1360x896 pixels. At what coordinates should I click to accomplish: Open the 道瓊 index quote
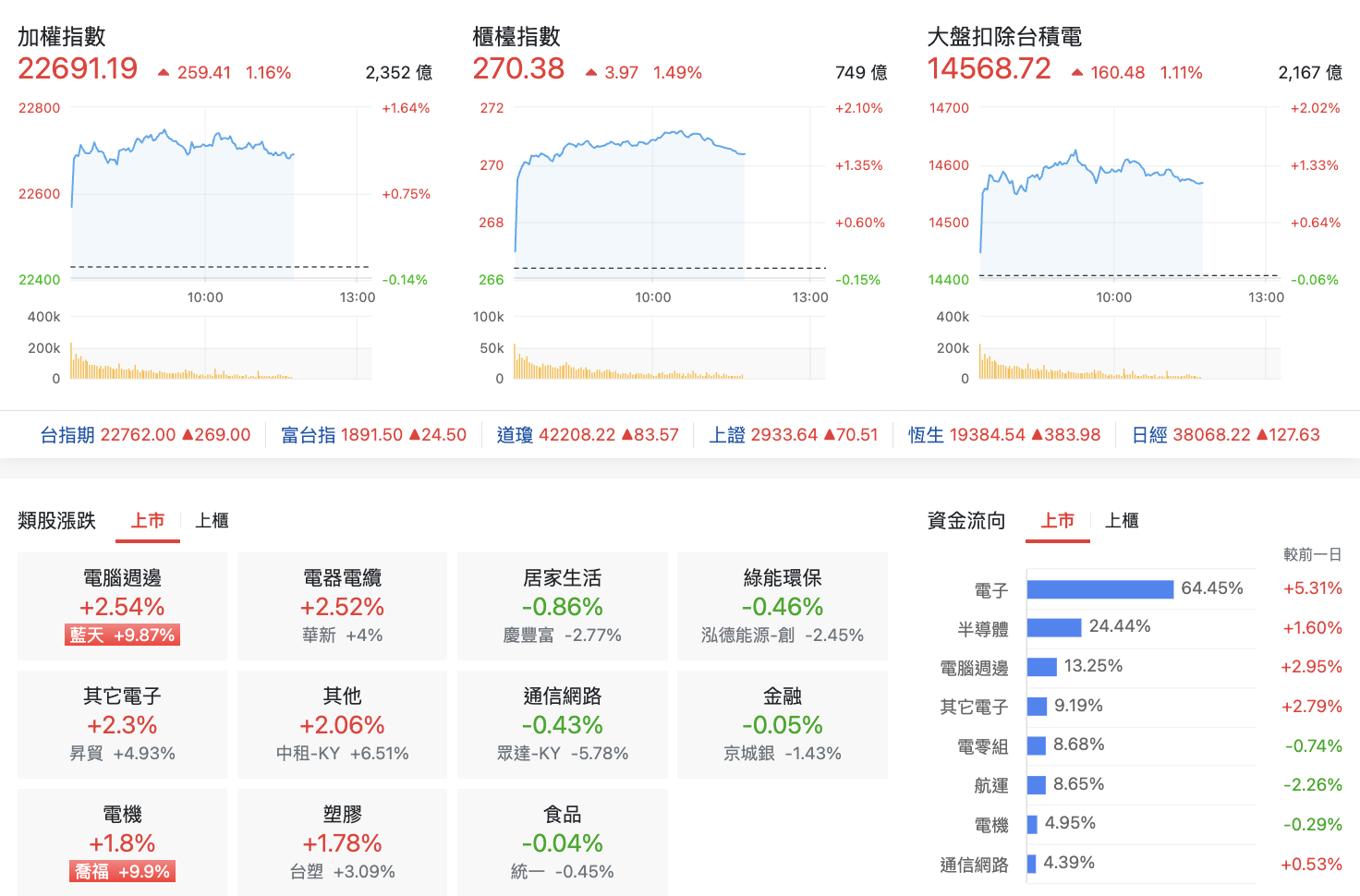pos(588,435)
